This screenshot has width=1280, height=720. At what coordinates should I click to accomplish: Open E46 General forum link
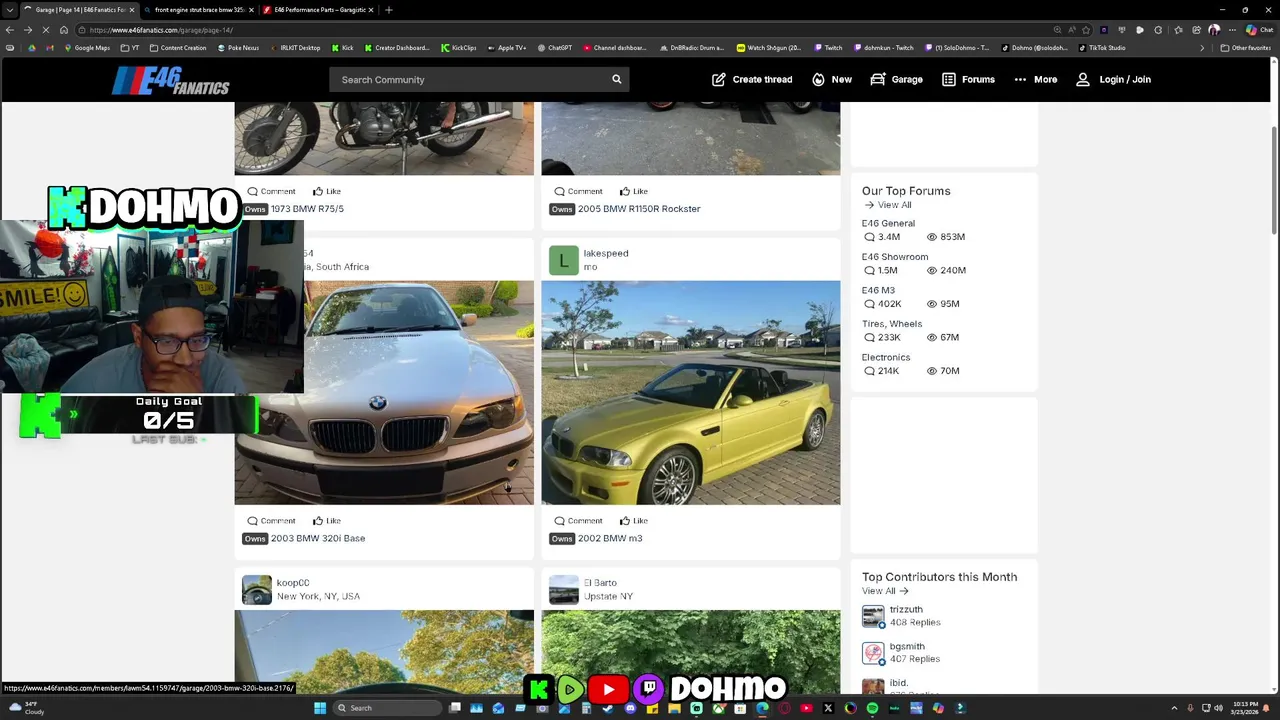coord(888,223)
